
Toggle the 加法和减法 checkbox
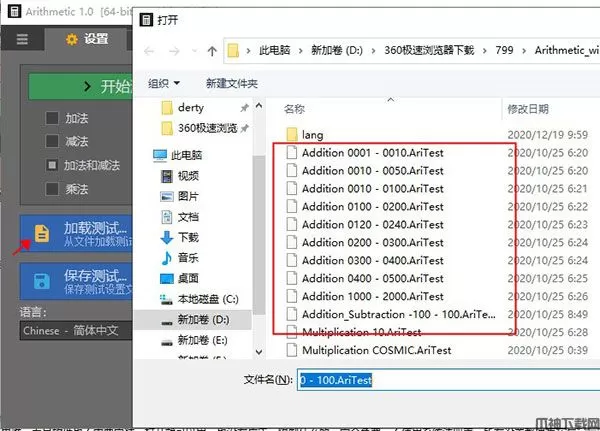pos(52,165)
